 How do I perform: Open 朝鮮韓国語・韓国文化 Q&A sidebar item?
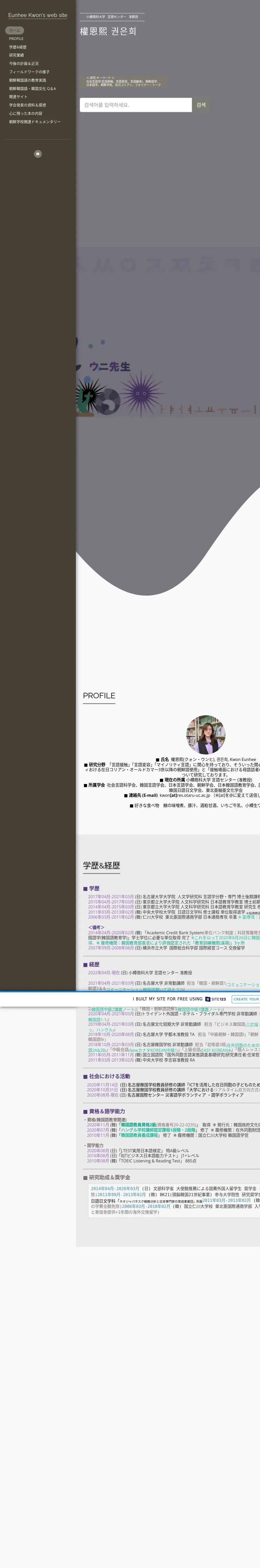coord(32,89)
